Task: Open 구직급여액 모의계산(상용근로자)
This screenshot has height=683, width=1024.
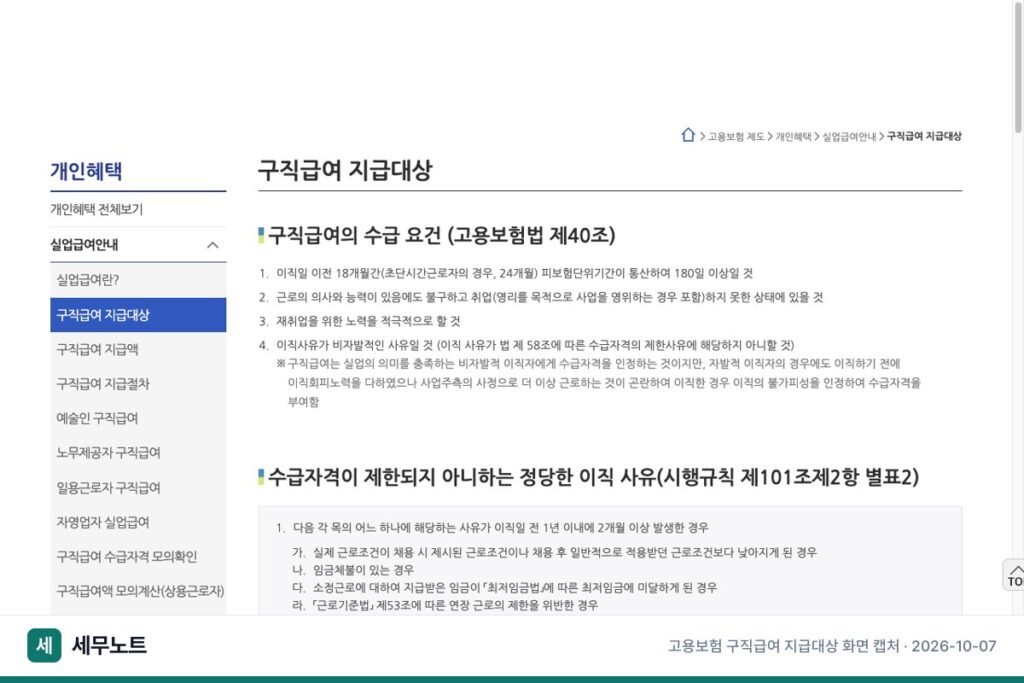Action: point(138,592)
